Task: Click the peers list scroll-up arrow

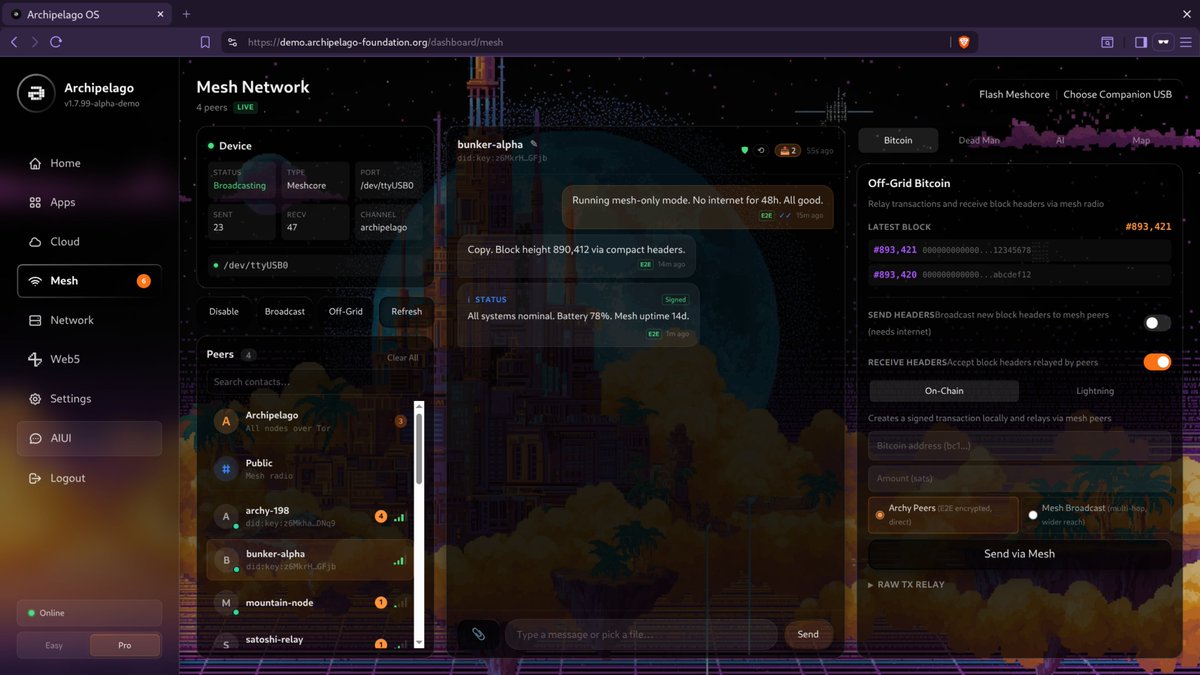Action: [x=419, y=407]
